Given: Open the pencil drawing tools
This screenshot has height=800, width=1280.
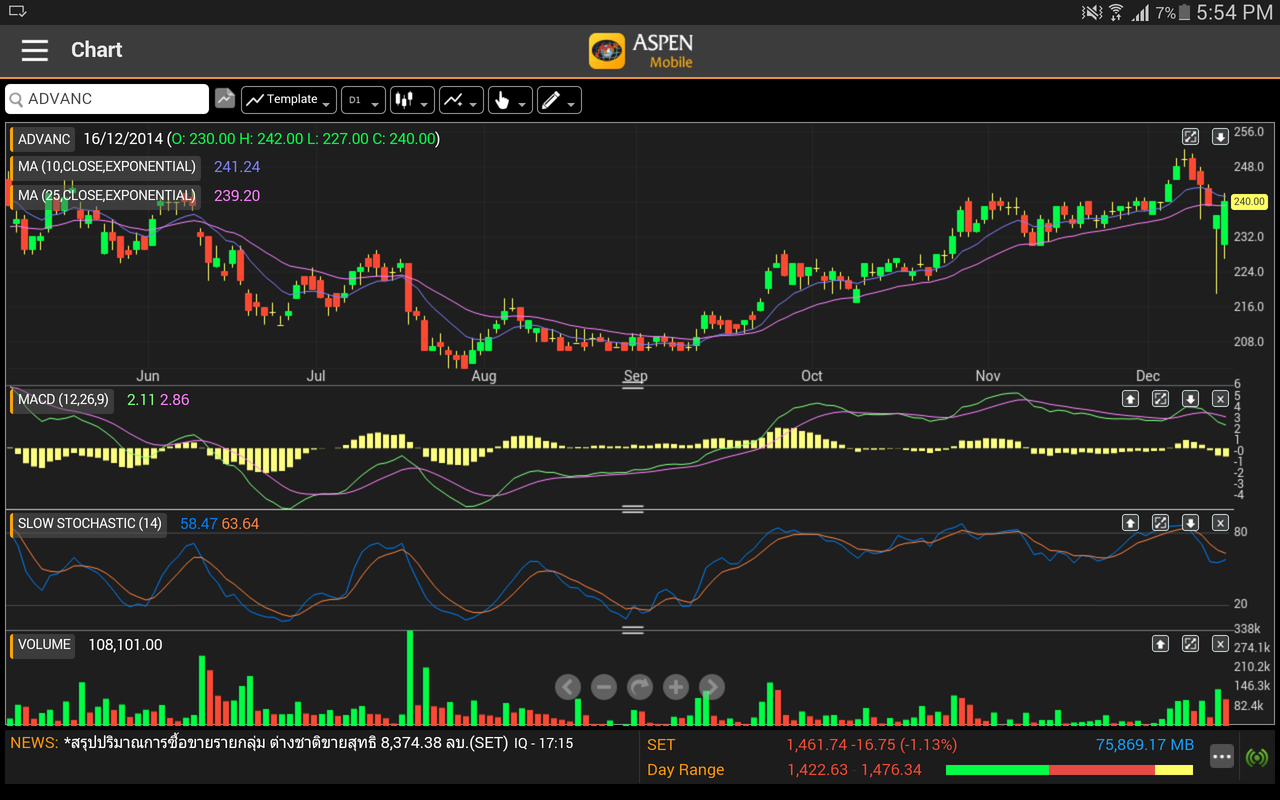Looking at the screenshot, I should tap(559, 100).
